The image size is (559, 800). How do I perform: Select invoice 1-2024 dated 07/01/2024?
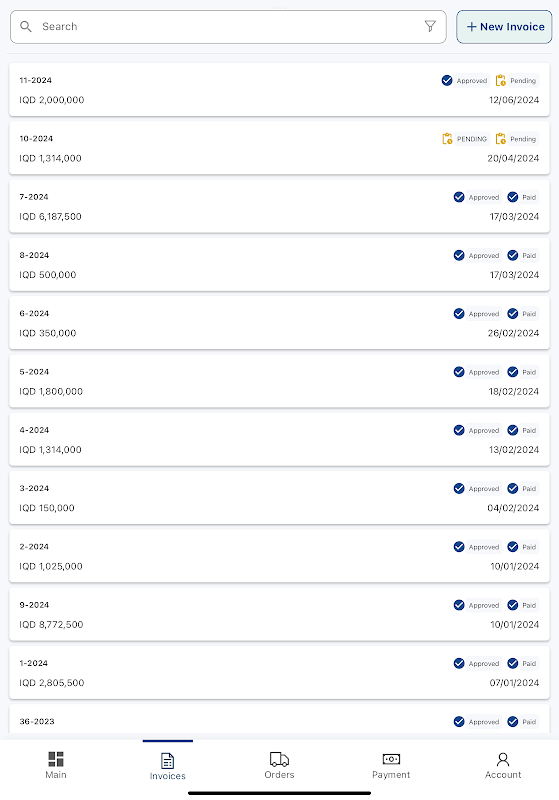(x=279, y=672)
